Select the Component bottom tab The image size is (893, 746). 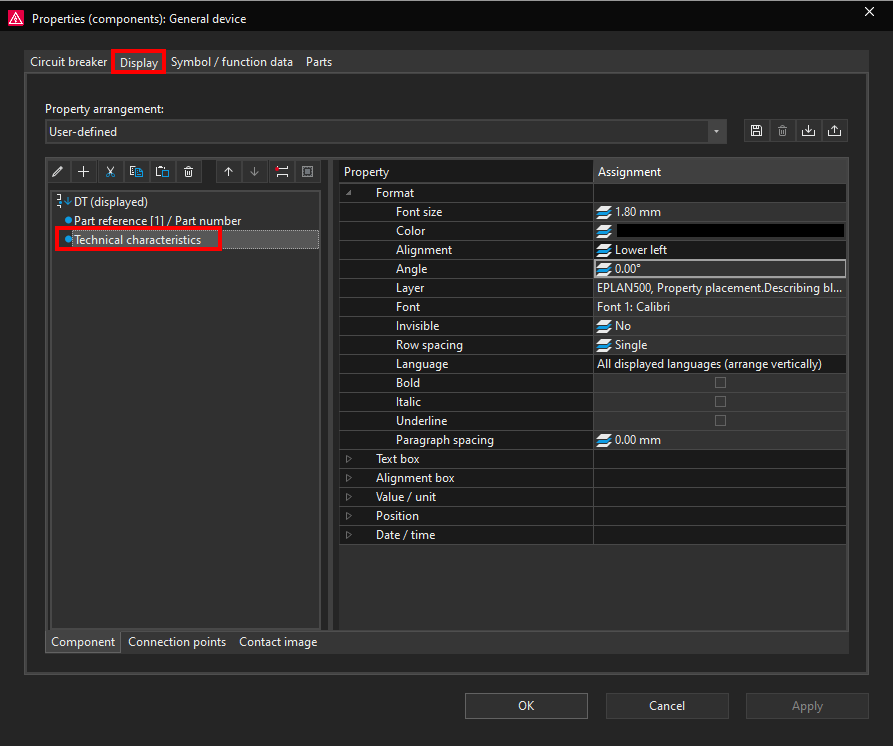(x=83, y=642)
